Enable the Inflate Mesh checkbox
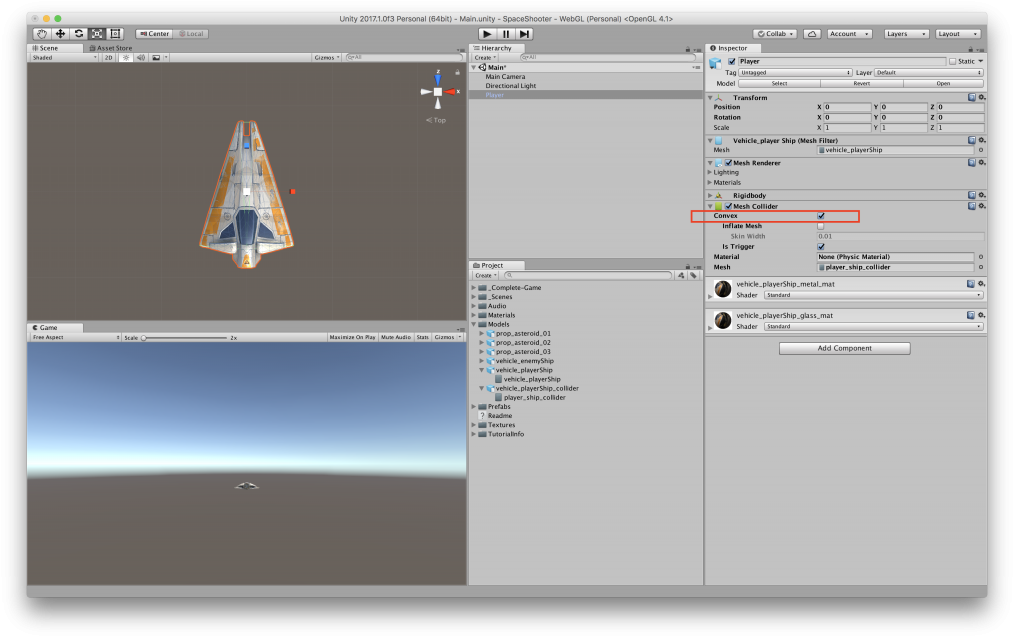The height and width of the screenshot is (636, 1013). (821, 226)
